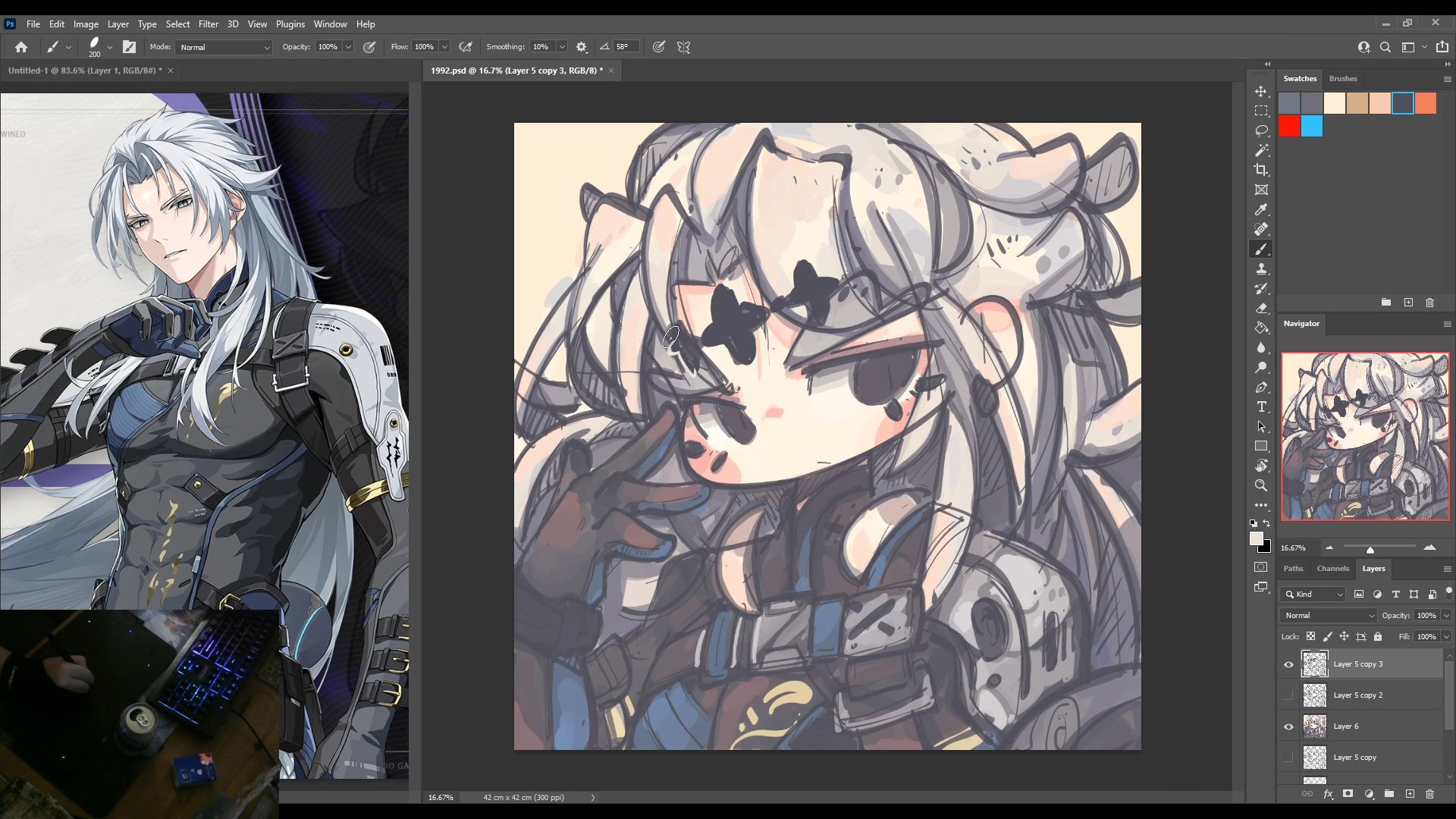
Task: Open the blend Mode dropdown in options bar
Action: pyautogui.click(x=224, y=47)
